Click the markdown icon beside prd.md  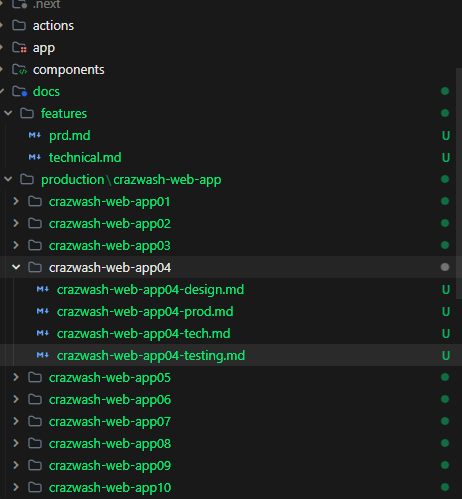pos(35,135)
